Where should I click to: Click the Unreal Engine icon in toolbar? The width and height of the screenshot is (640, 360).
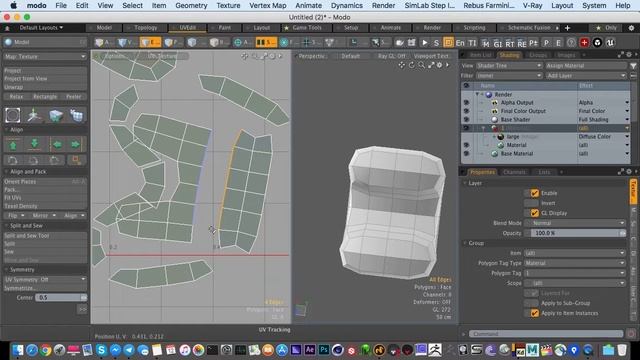[610, 42]
